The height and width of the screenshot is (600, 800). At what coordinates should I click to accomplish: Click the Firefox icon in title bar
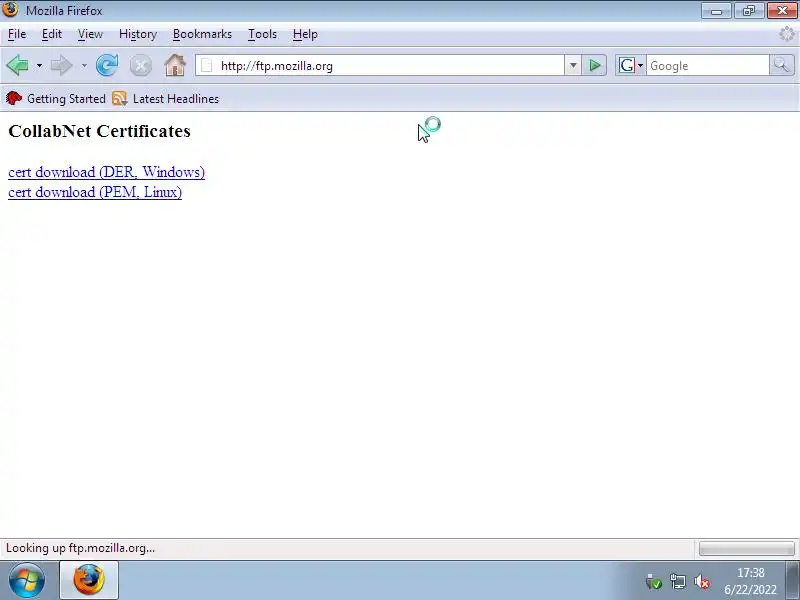coord(10,10)
